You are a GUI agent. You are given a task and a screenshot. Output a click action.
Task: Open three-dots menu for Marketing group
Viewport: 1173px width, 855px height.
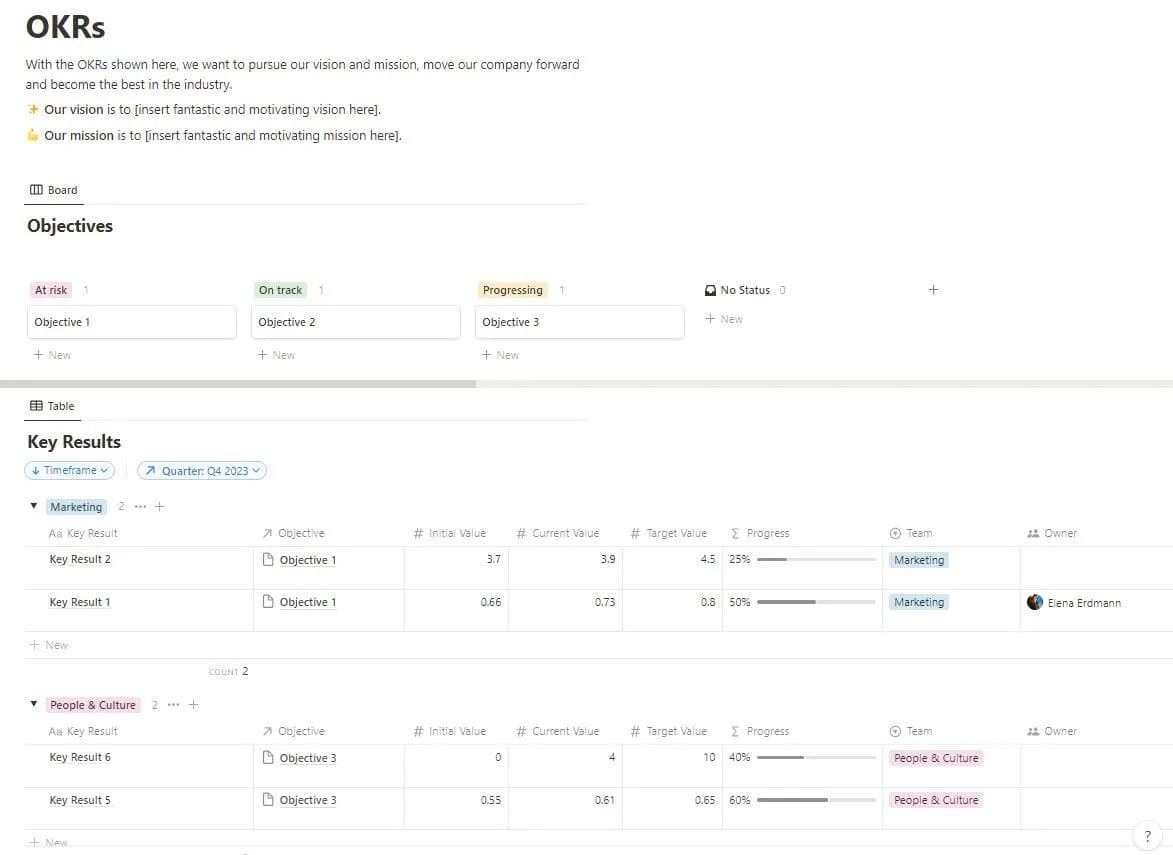[140, 507]
